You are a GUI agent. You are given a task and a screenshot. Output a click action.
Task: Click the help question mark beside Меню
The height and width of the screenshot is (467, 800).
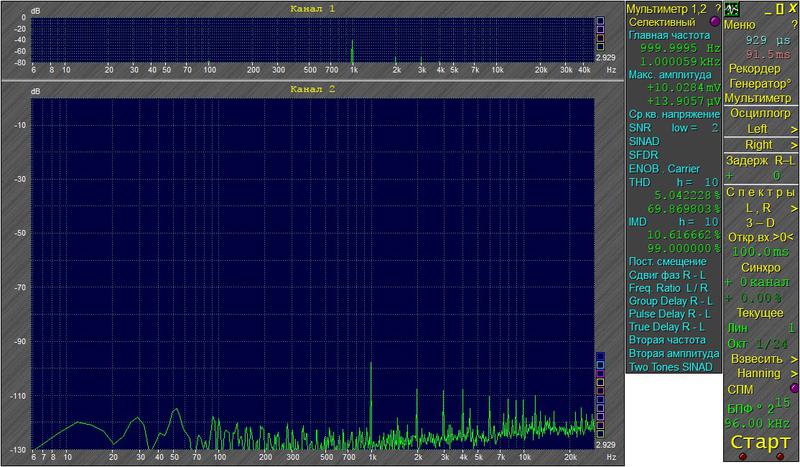coord(792,25)
